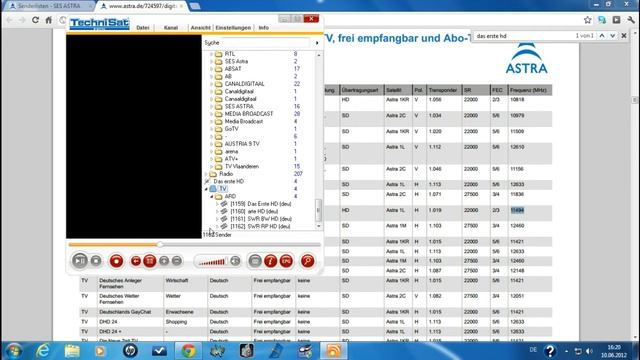Bookmark the page with the star icon
Screen dimensions: 640x360
click(587, 20)
